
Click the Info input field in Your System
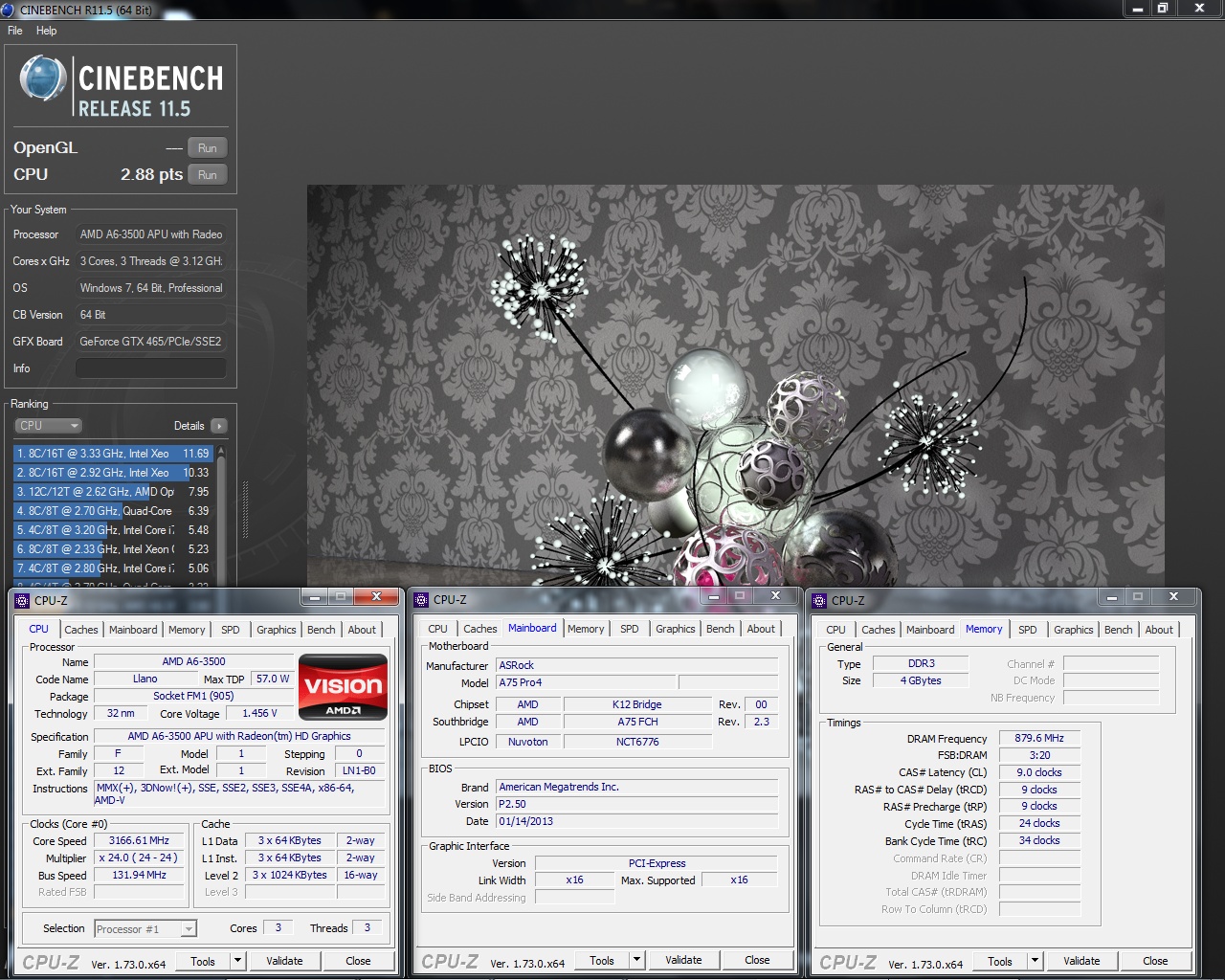click(151, 368)
